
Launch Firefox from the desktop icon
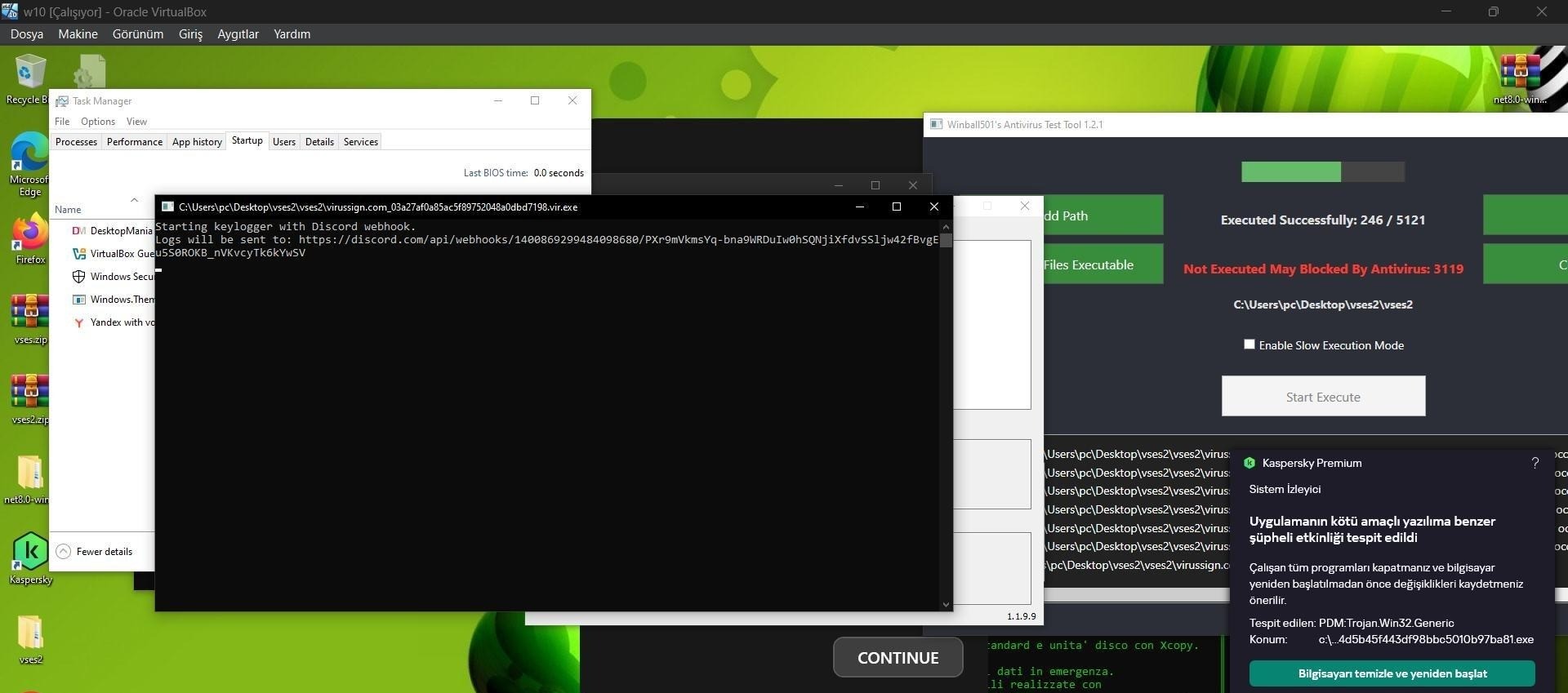(30, 238)
